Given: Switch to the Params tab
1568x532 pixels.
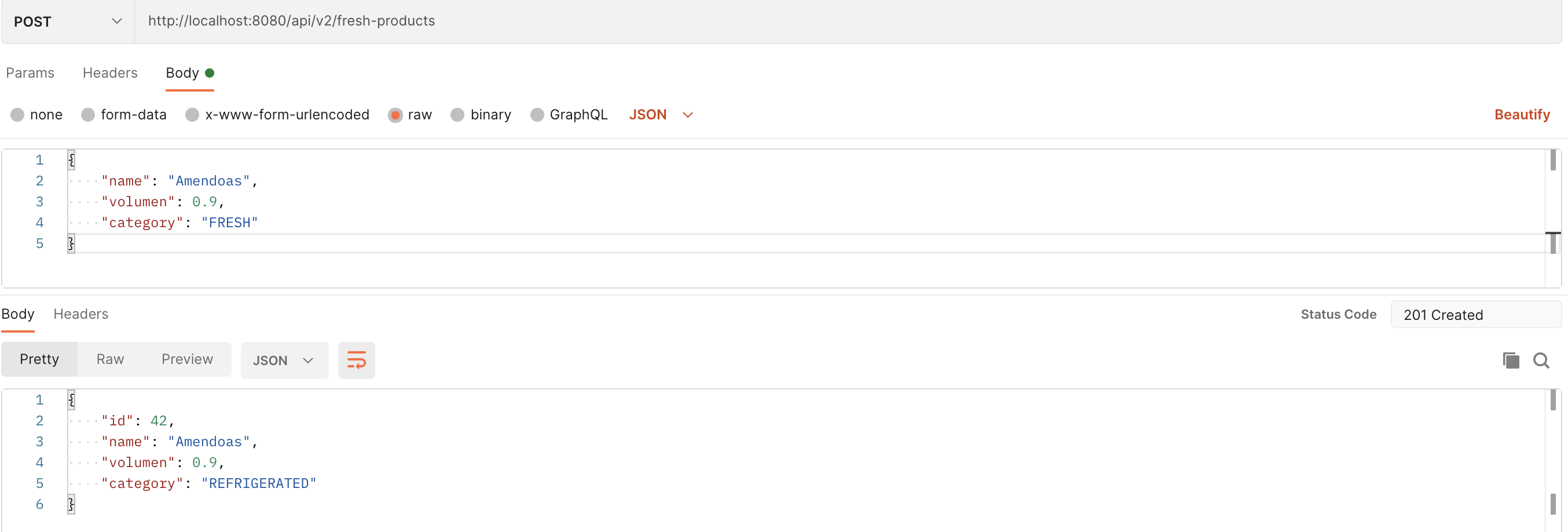Looking at the screenshot, I should point(30,73).
